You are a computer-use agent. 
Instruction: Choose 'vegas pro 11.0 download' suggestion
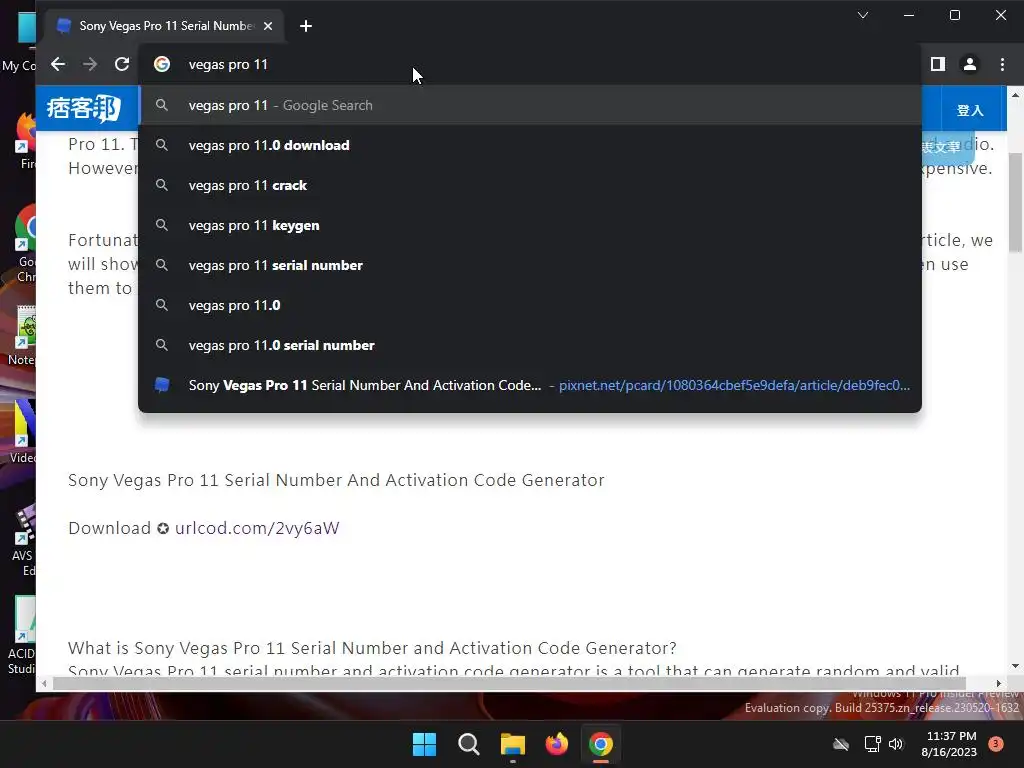530,145
